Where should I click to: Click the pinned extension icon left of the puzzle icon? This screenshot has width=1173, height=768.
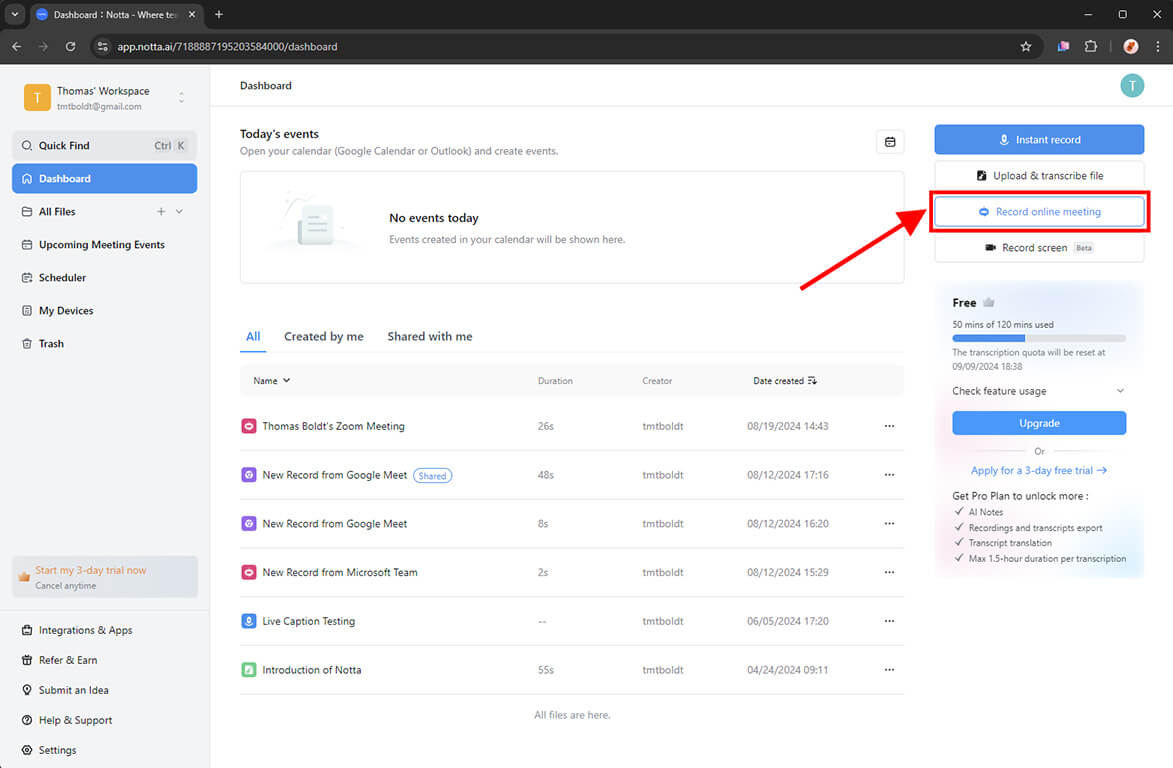click(1063, 46)
